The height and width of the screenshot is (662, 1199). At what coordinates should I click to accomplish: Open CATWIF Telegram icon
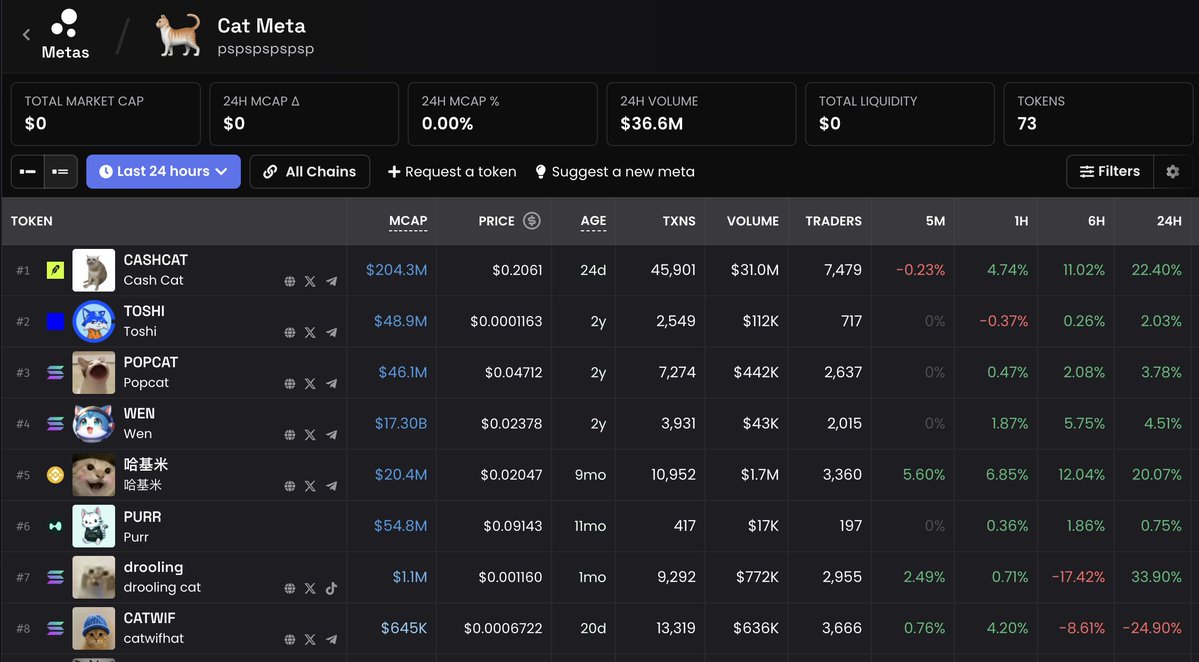tap(331, 640)
